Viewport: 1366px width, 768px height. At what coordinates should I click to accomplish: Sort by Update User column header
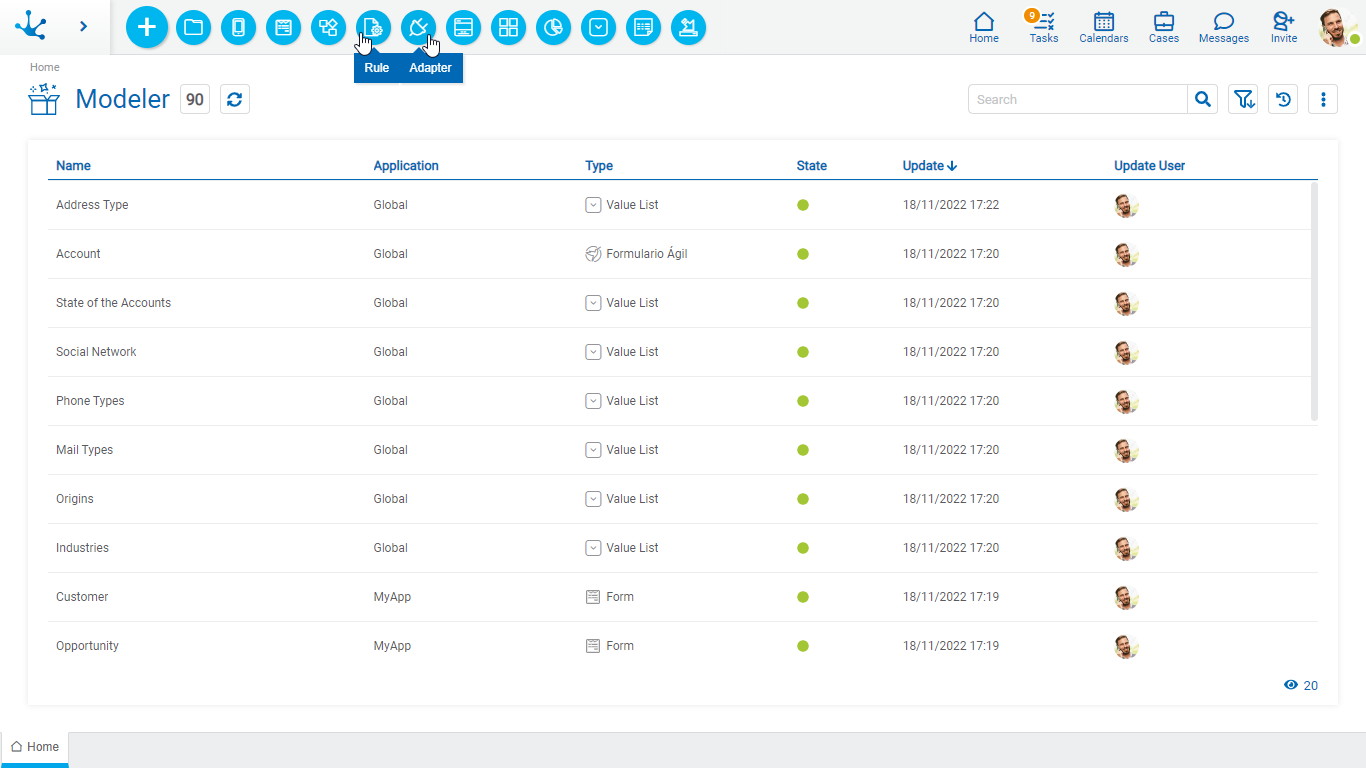pyautogui.click(x=1150, y=166)
